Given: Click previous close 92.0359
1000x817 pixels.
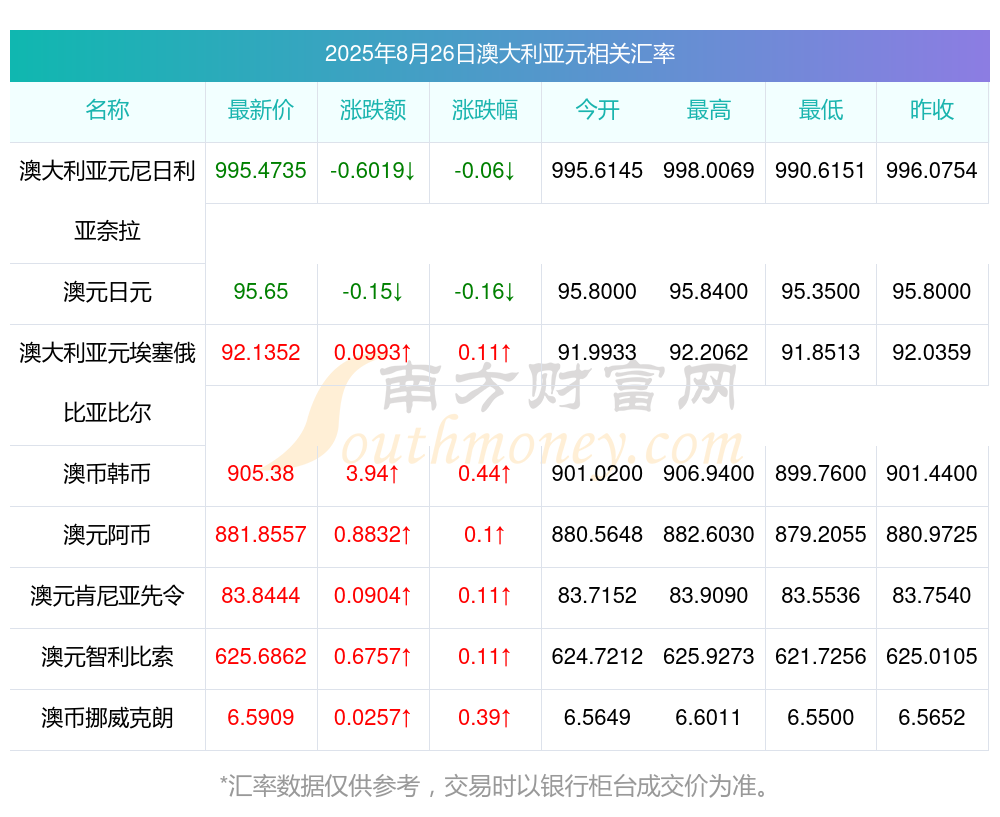Looking at the screenshot, I should (932, 353).
